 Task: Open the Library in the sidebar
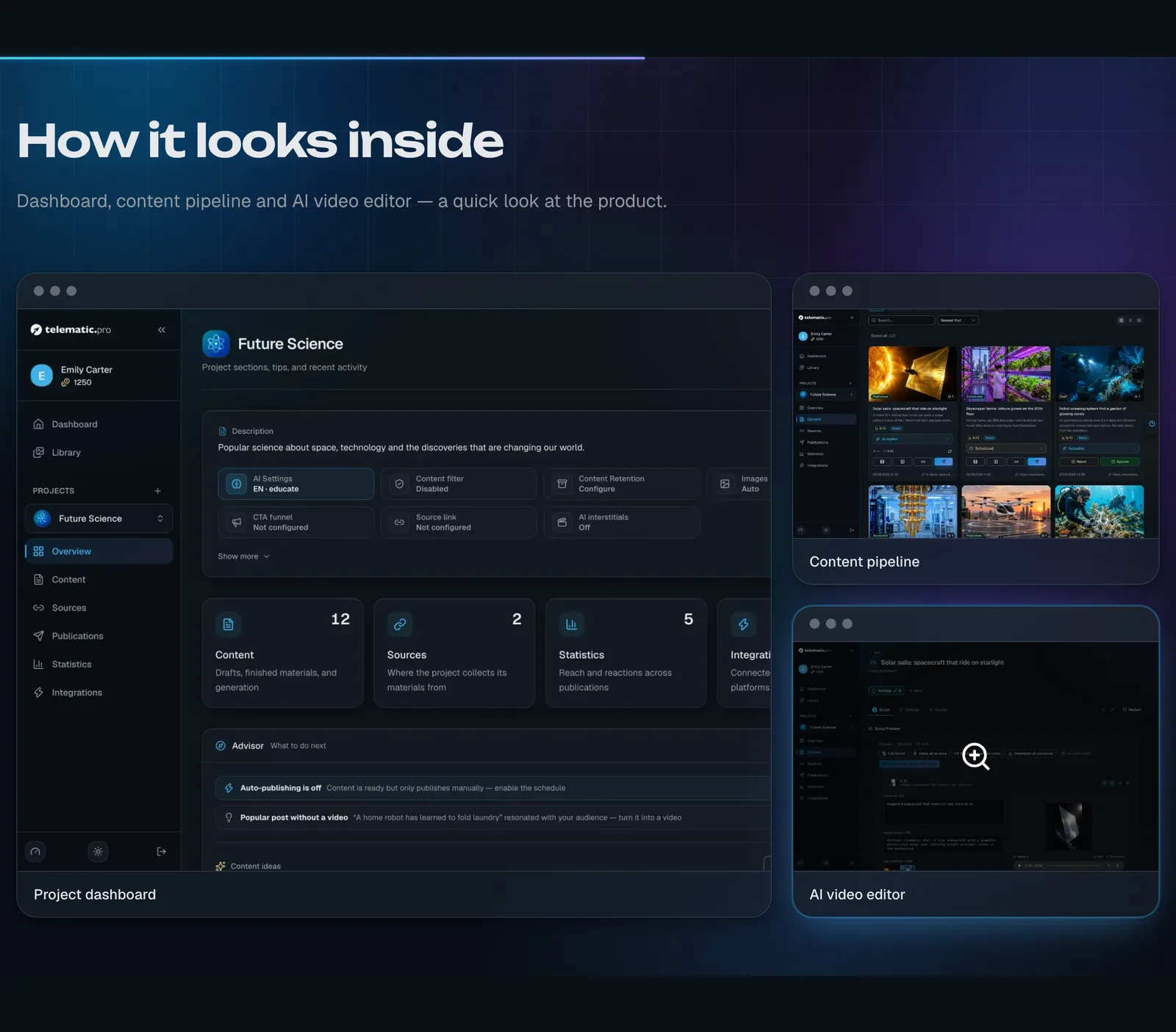[x=98, y=453]
